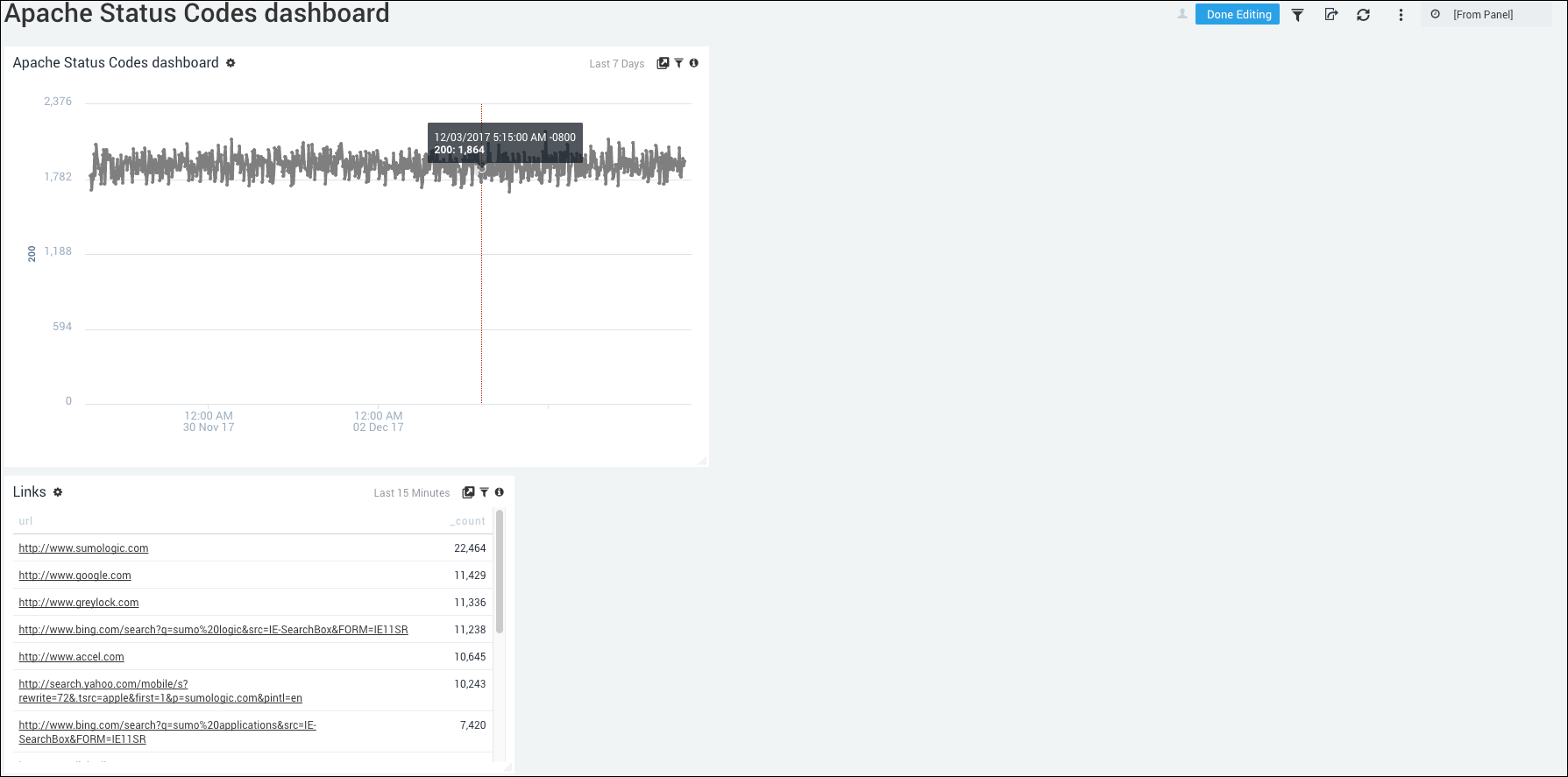Click the Last 7 Days time range label
The height and width of the screenshot is (777, 1568).
click(x=616, y=64)
